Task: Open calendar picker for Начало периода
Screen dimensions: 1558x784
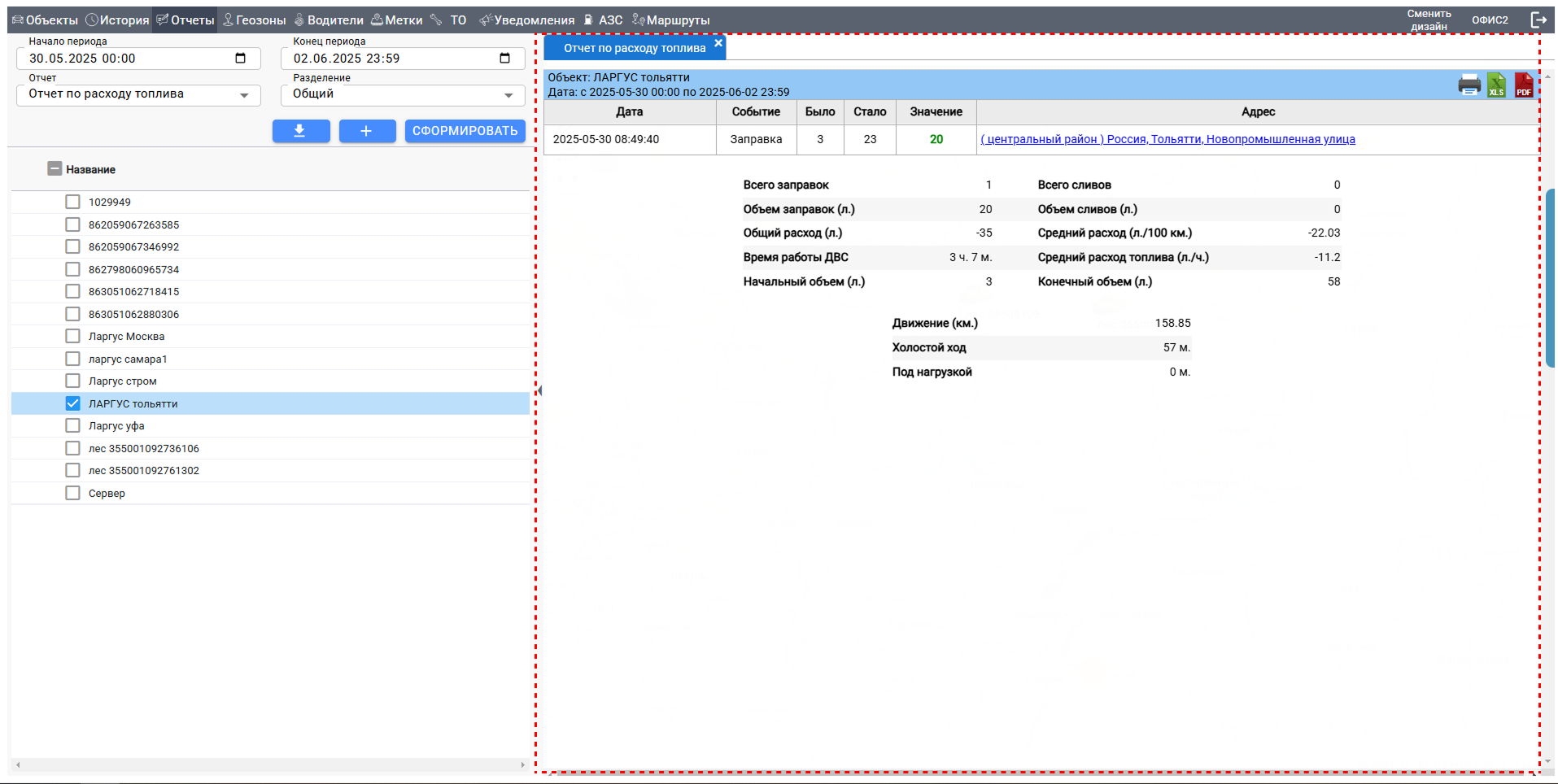Action: [x=240, y=59]
